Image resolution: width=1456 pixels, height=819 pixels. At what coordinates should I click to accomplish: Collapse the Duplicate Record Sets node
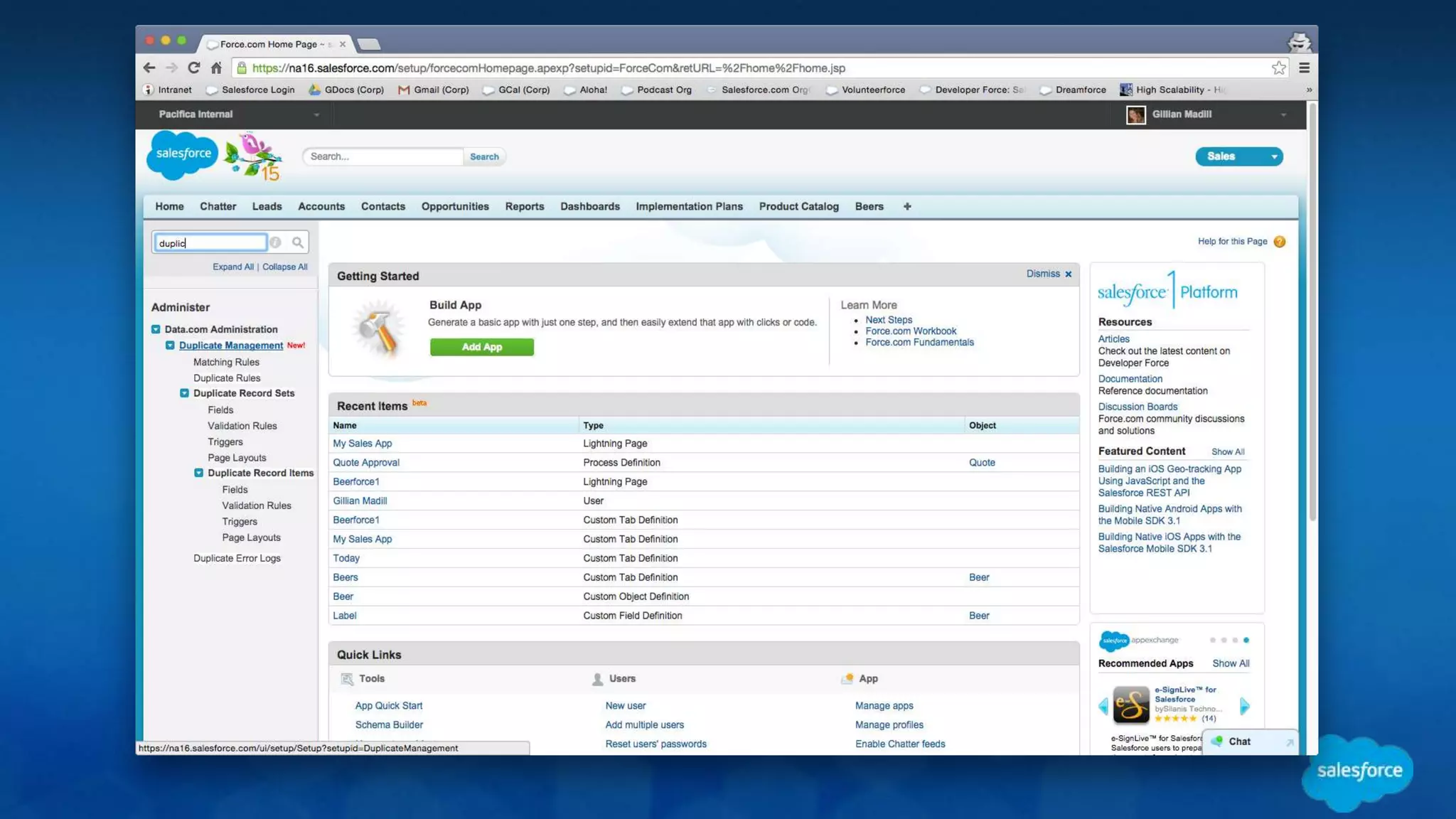coord(184,393)
